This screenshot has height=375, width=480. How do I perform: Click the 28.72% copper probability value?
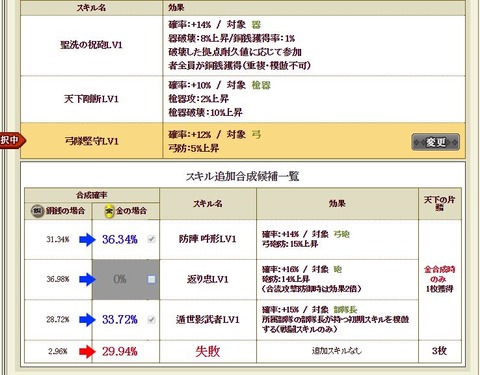58,320
